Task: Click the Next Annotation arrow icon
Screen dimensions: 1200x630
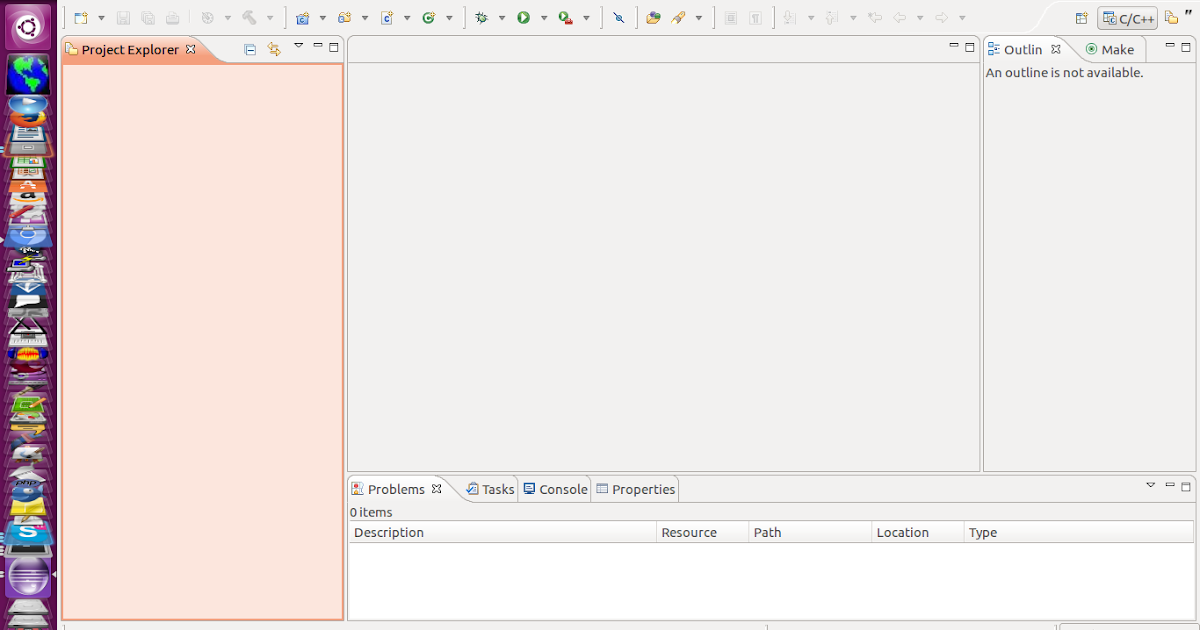Action: (x=789, y=18)
